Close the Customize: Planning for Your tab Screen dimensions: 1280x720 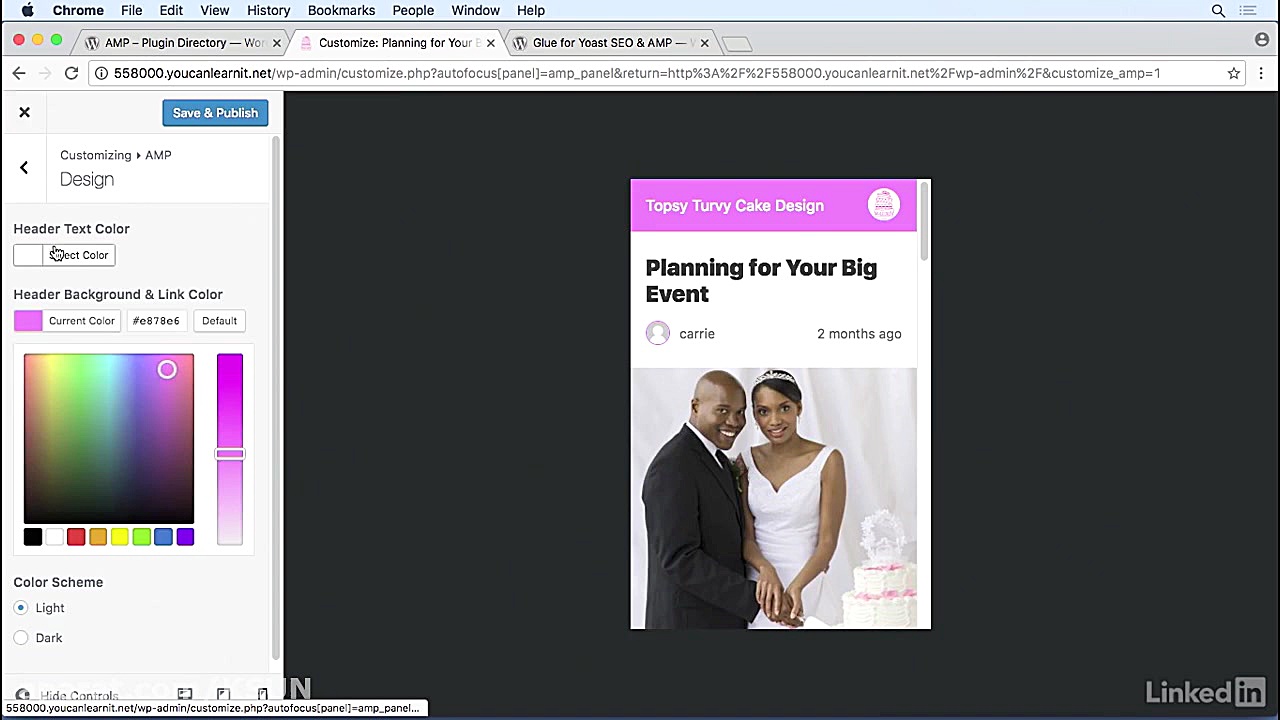491,43
